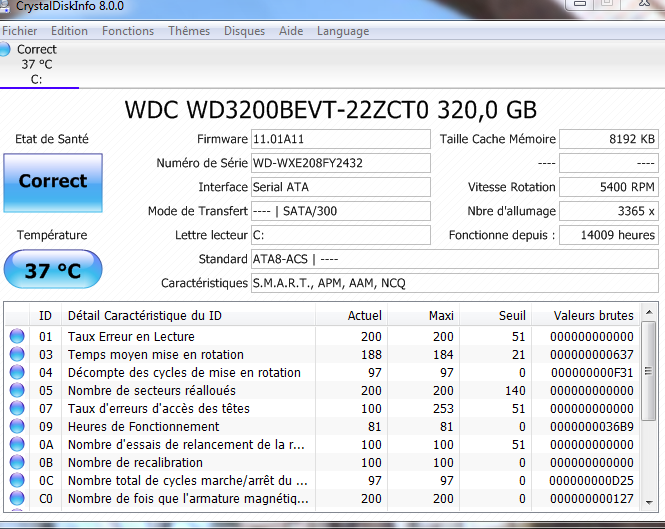Select the Heures de Fonctionnement row text

tap(143, 426)
